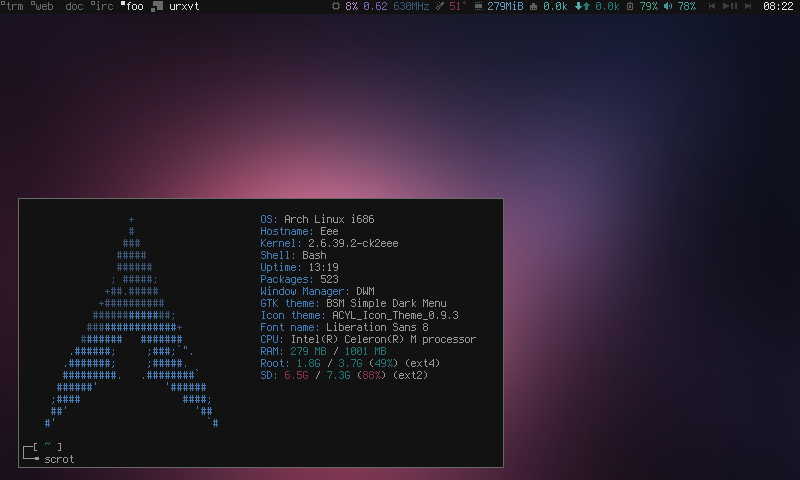Click the 630MHz frequency value
The width and height of the screenshot is (800, 480).
coord(411,7)
